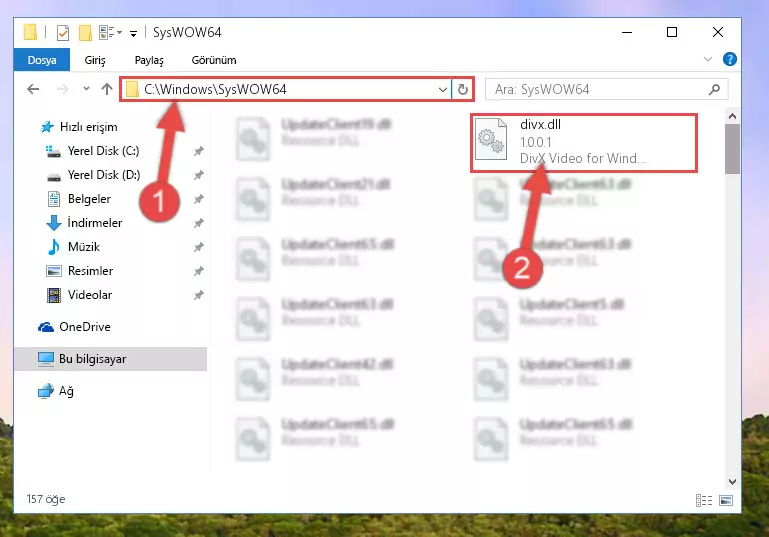Expand the ribbon with the chevron
The width and height of the screenshot is (769, 537).
708,59
